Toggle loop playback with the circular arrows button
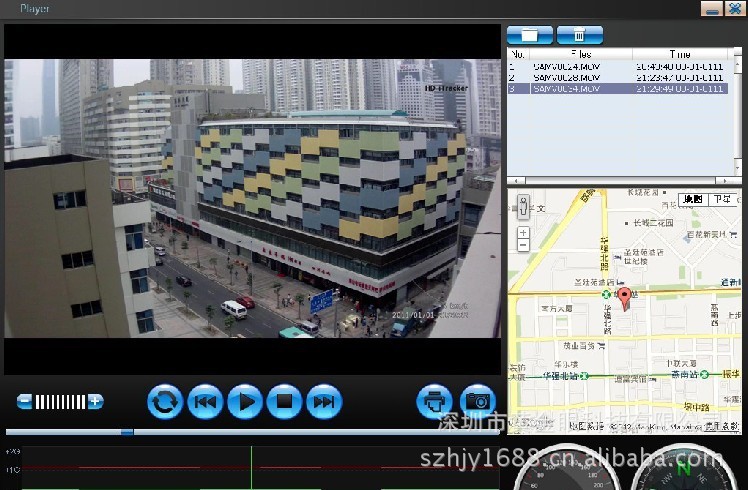Image resolution: width=748 pixels, height=490 pixels. (x=165, y=402)
